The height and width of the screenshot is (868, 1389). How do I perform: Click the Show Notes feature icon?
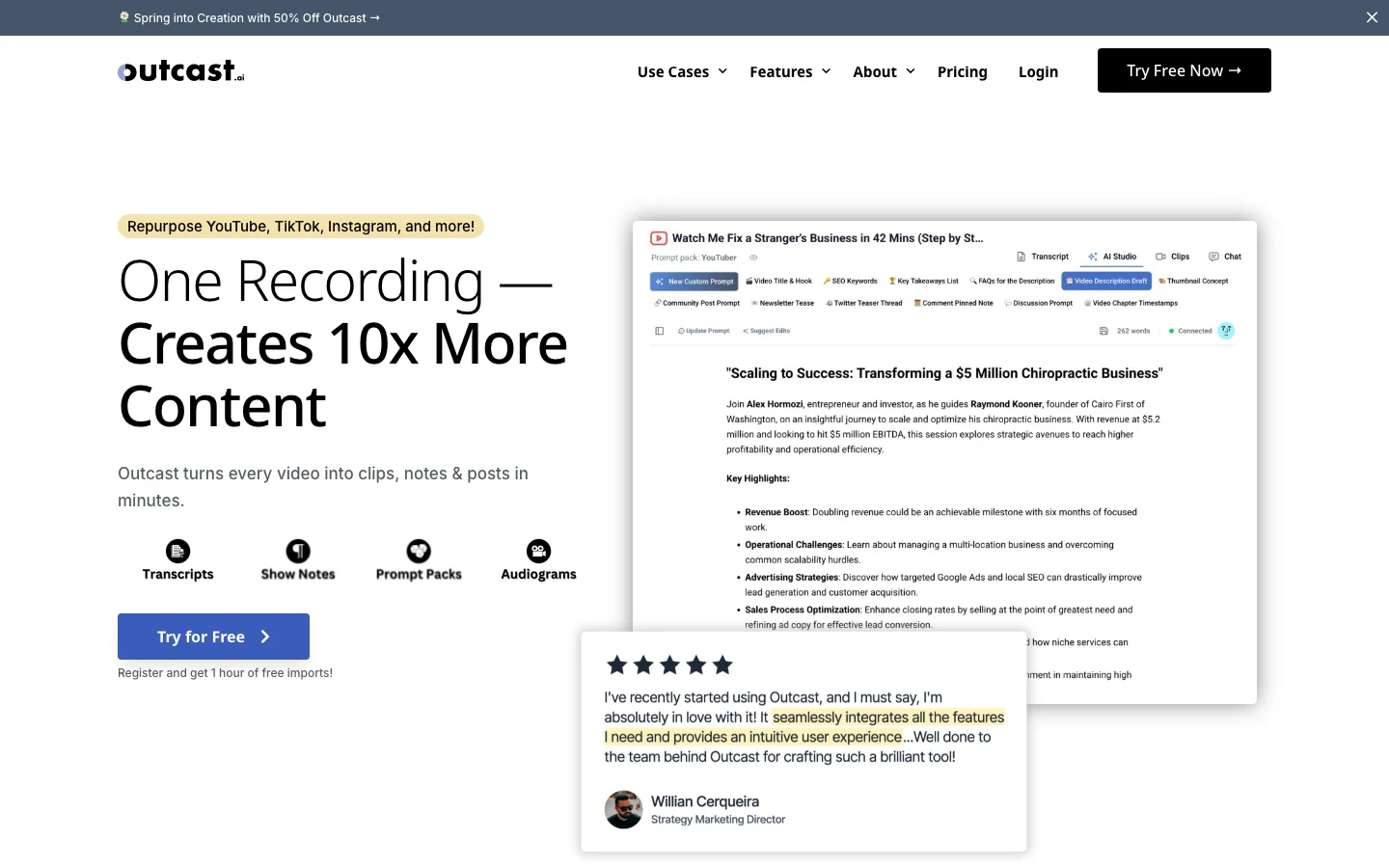coord(298,551)
